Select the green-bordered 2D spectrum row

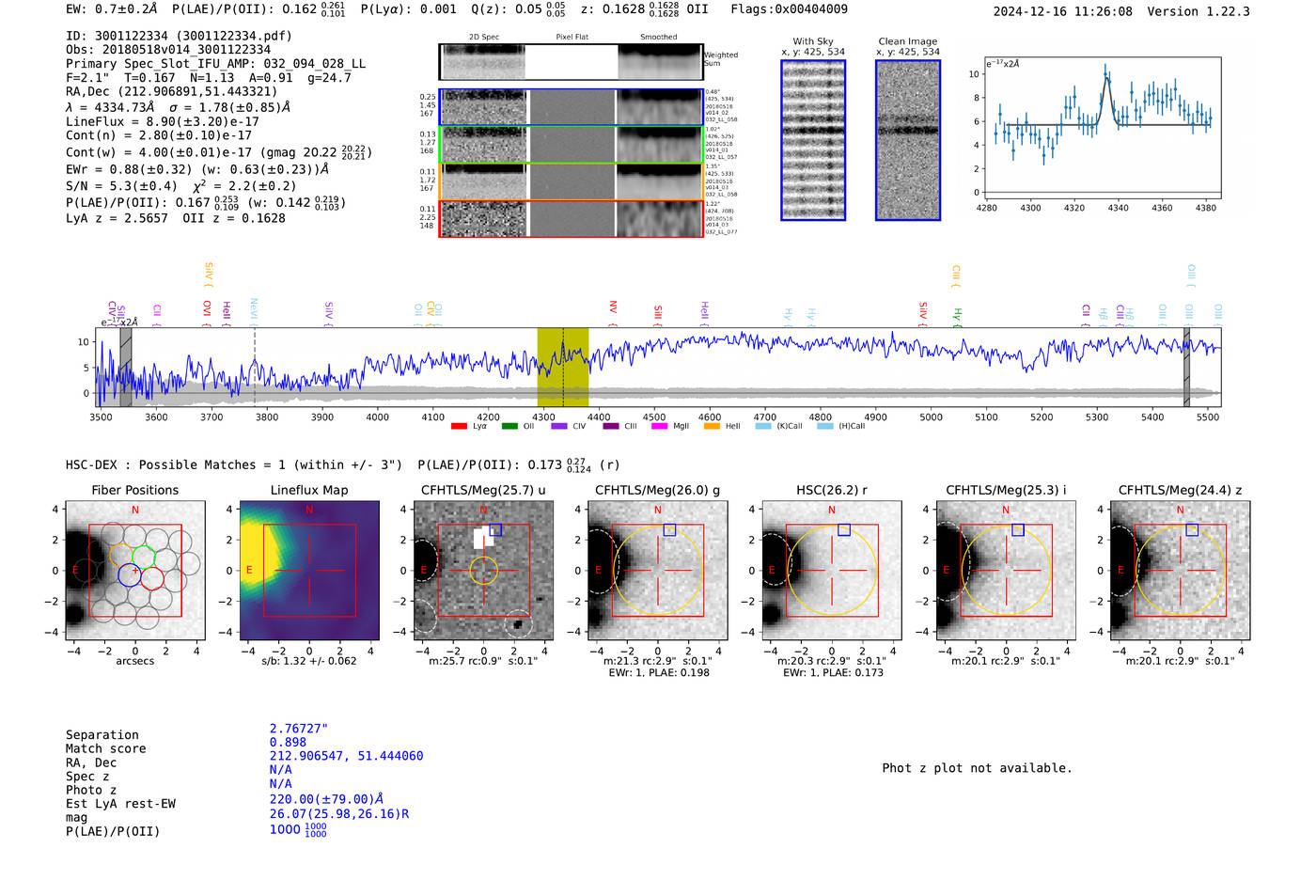(x=572, y=145)
